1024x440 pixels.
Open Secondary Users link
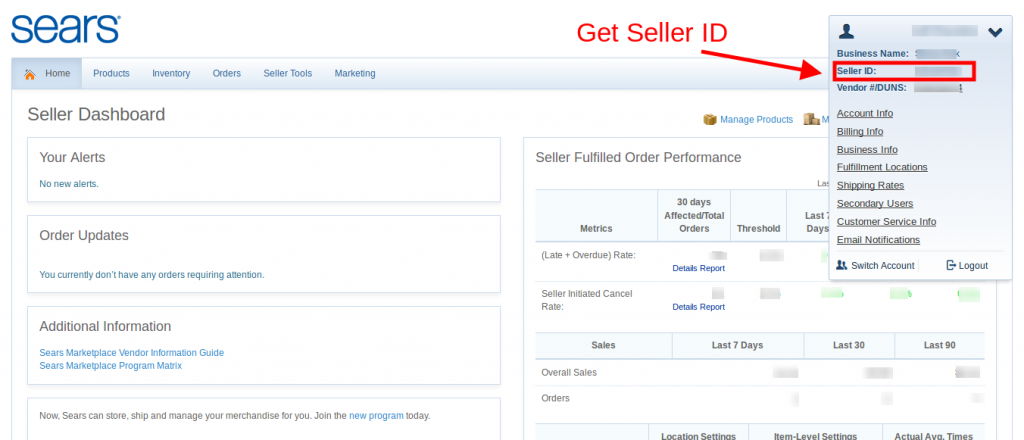(x=875, y=204)
